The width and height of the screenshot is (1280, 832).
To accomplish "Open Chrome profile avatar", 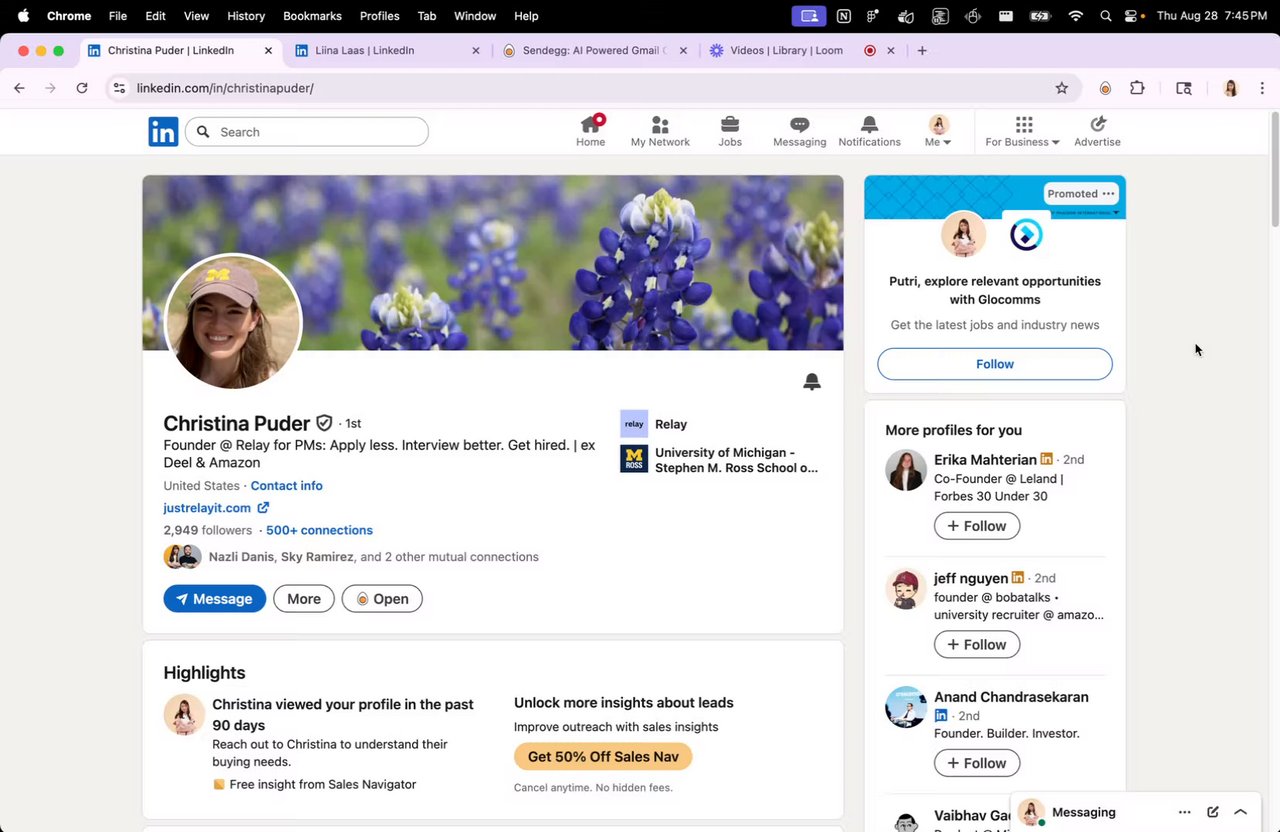I will (1231, 88).
